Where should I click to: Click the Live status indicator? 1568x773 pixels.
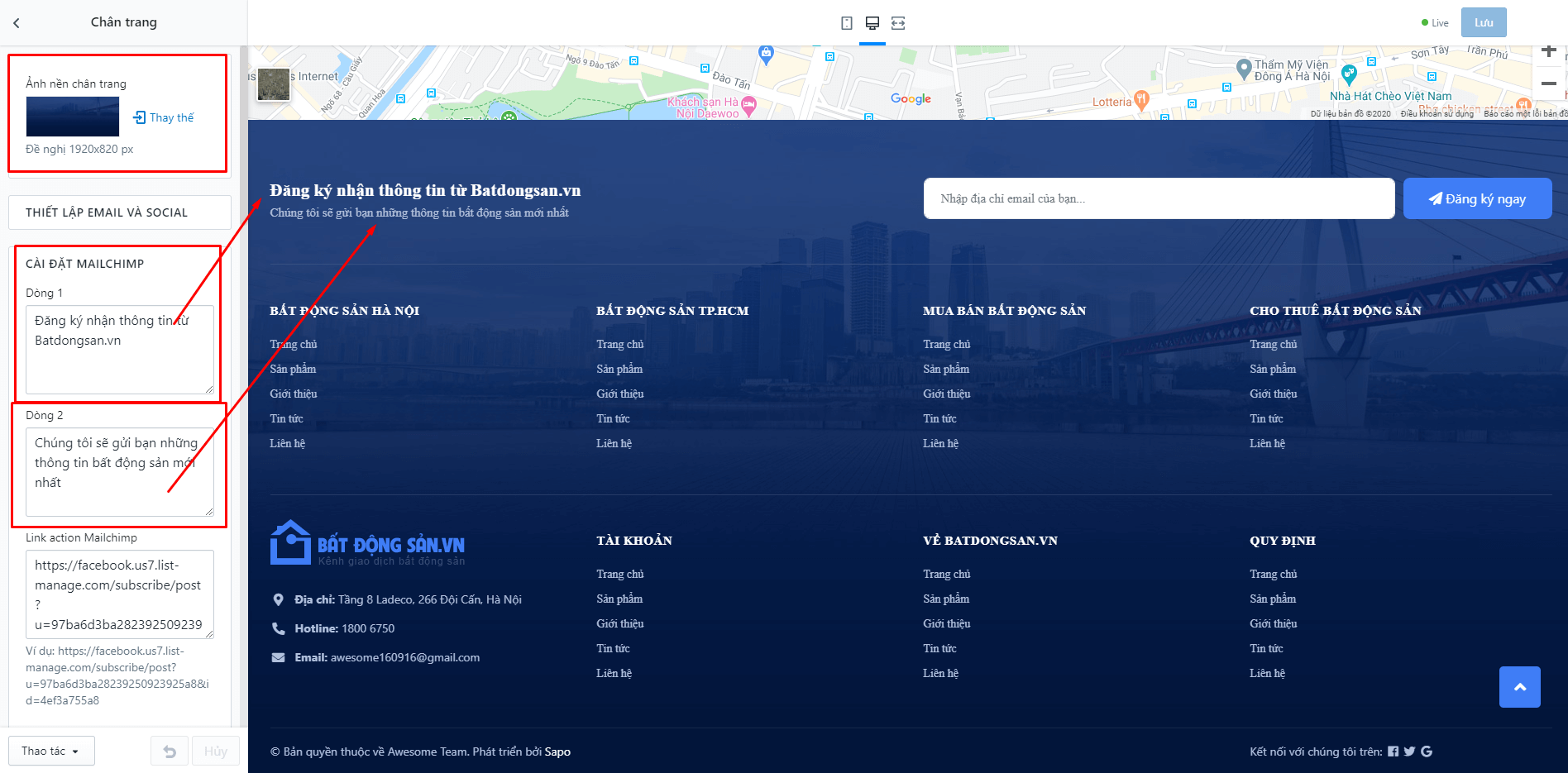[x=1436, y=23]
